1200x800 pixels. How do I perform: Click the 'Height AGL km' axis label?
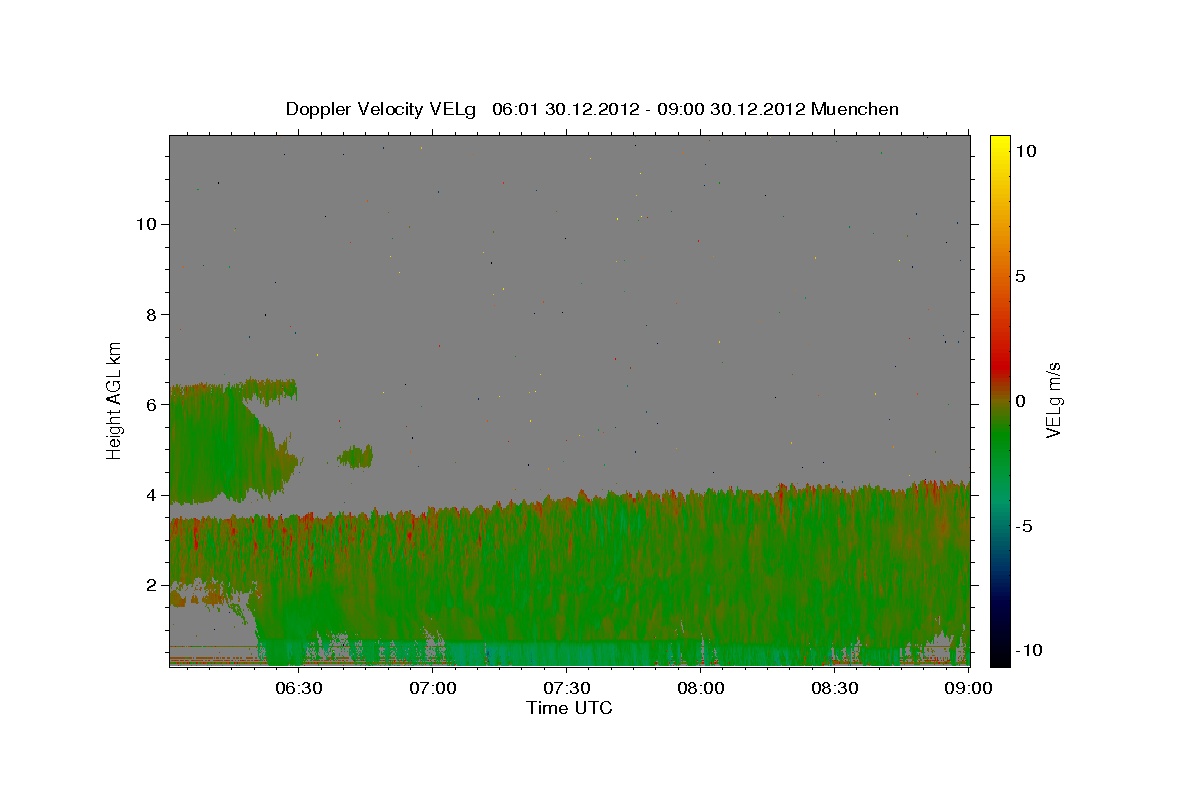115,399
